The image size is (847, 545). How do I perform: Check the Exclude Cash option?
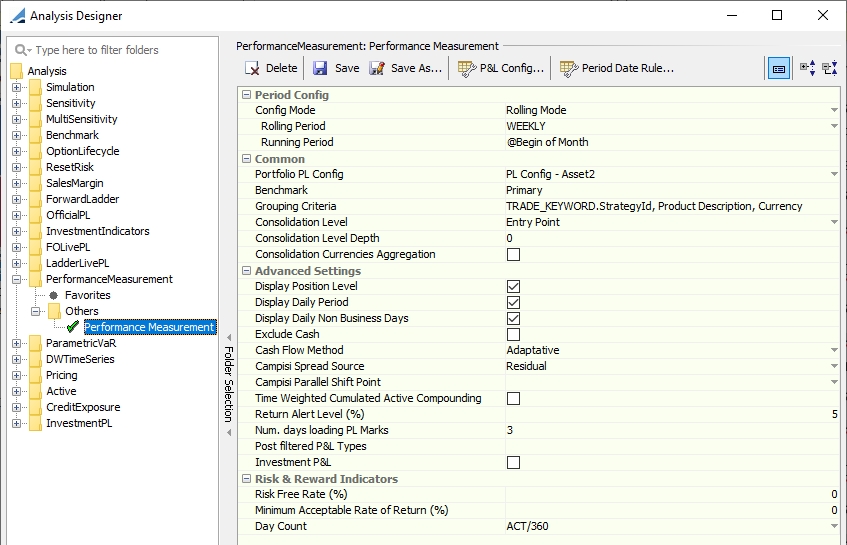pyautogui.click(x=513, y=334)
